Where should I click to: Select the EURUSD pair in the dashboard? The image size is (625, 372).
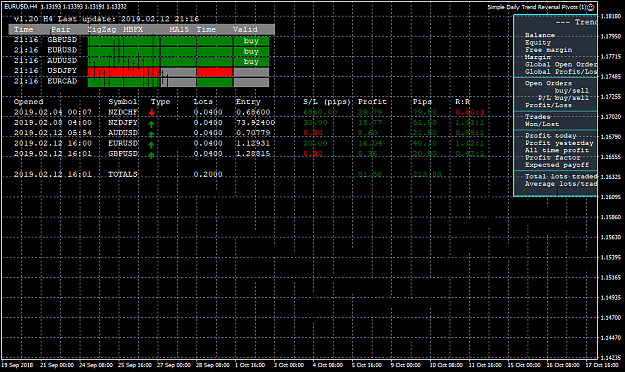click(x=62, y=50)
